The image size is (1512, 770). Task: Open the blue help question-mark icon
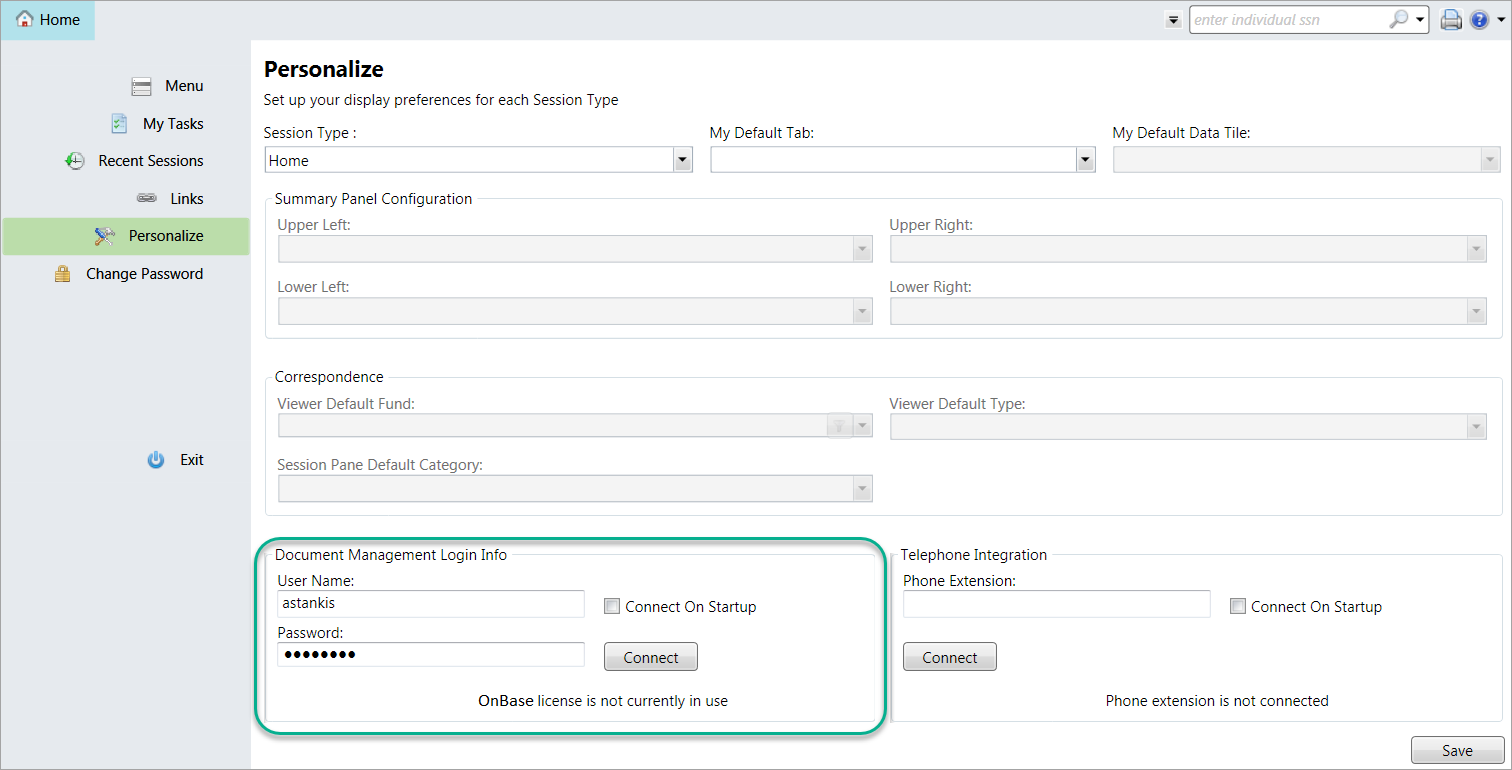click(1479, 20)
